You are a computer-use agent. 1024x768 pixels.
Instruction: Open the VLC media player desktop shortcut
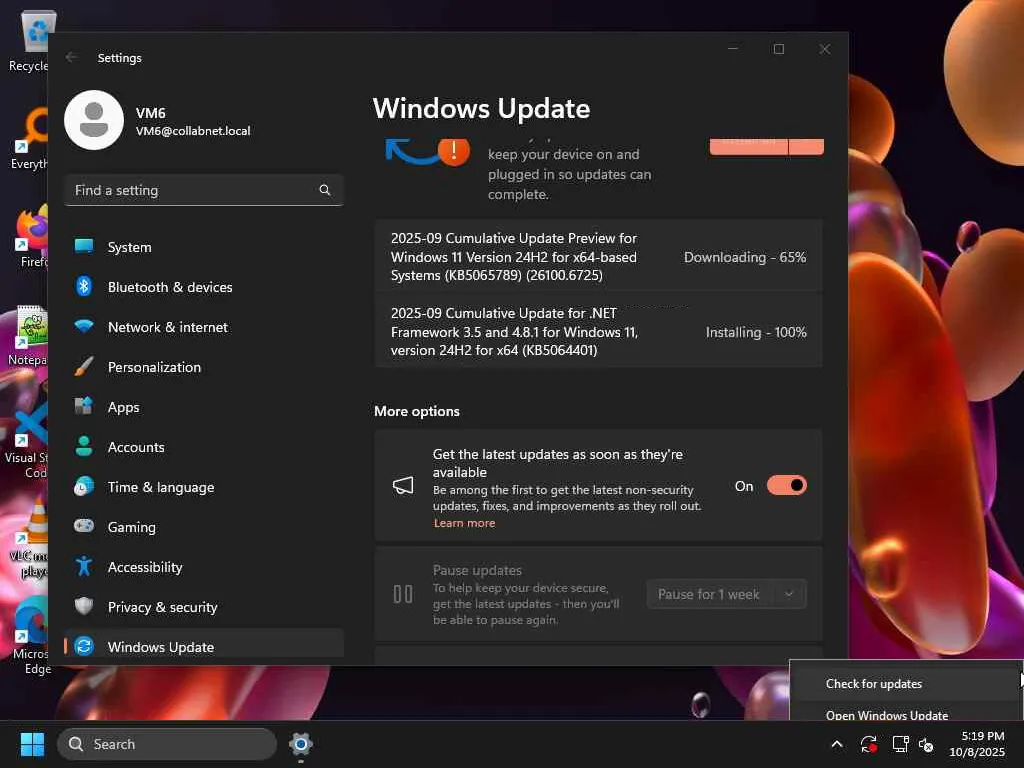(29, 538)
